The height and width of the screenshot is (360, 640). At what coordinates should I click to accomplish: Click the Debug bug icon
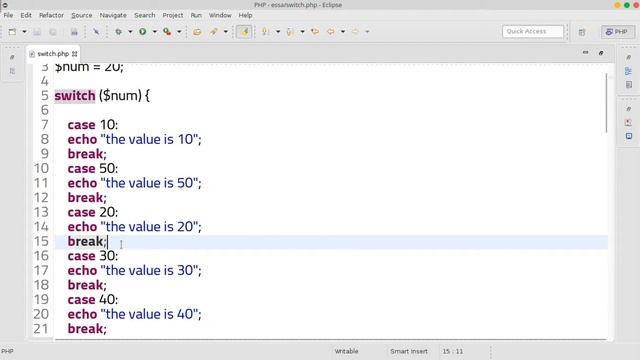pos(118,31)
